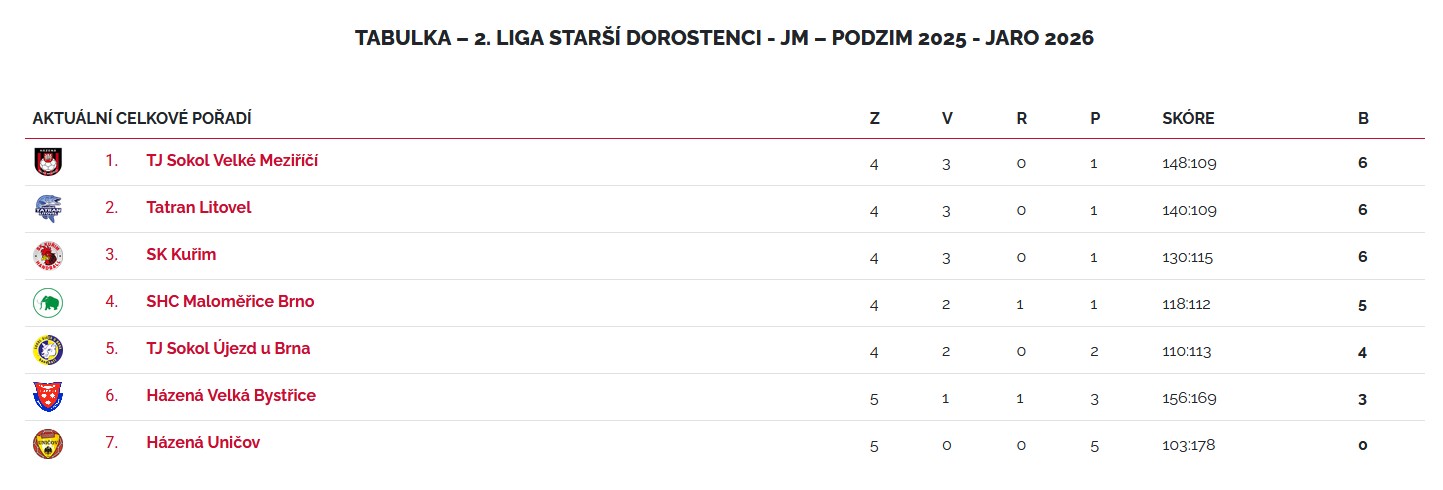Click rank number 7 in the last row
The width and height of the screenshot is (1443, 490).
(x=112, y=442)
